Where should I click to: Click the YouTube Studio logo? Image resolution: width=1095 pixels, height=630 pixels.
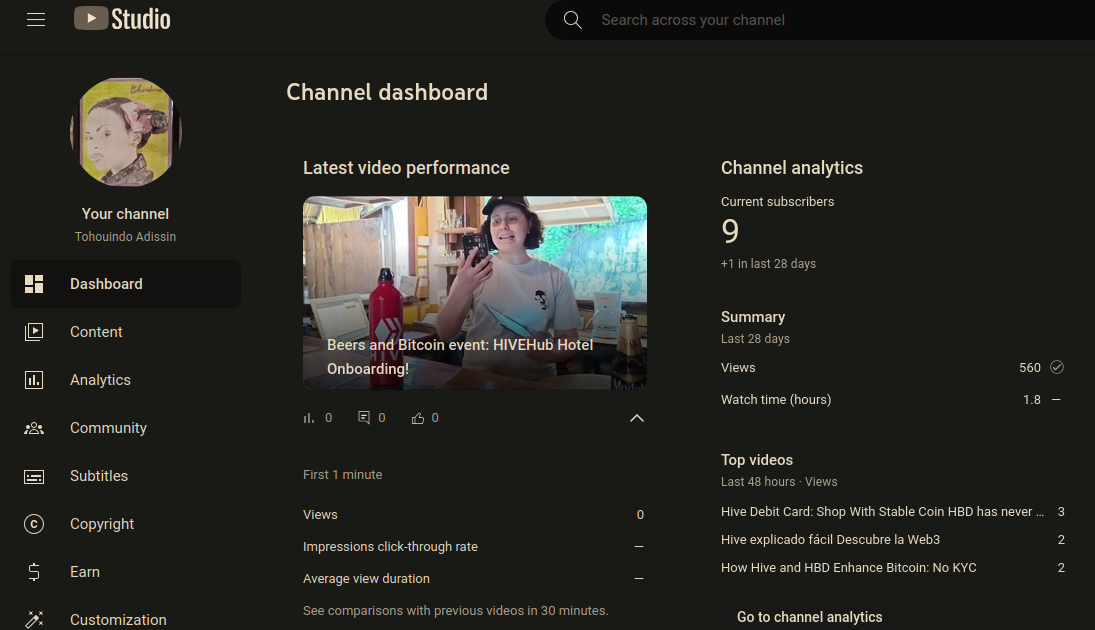point(122,19)
